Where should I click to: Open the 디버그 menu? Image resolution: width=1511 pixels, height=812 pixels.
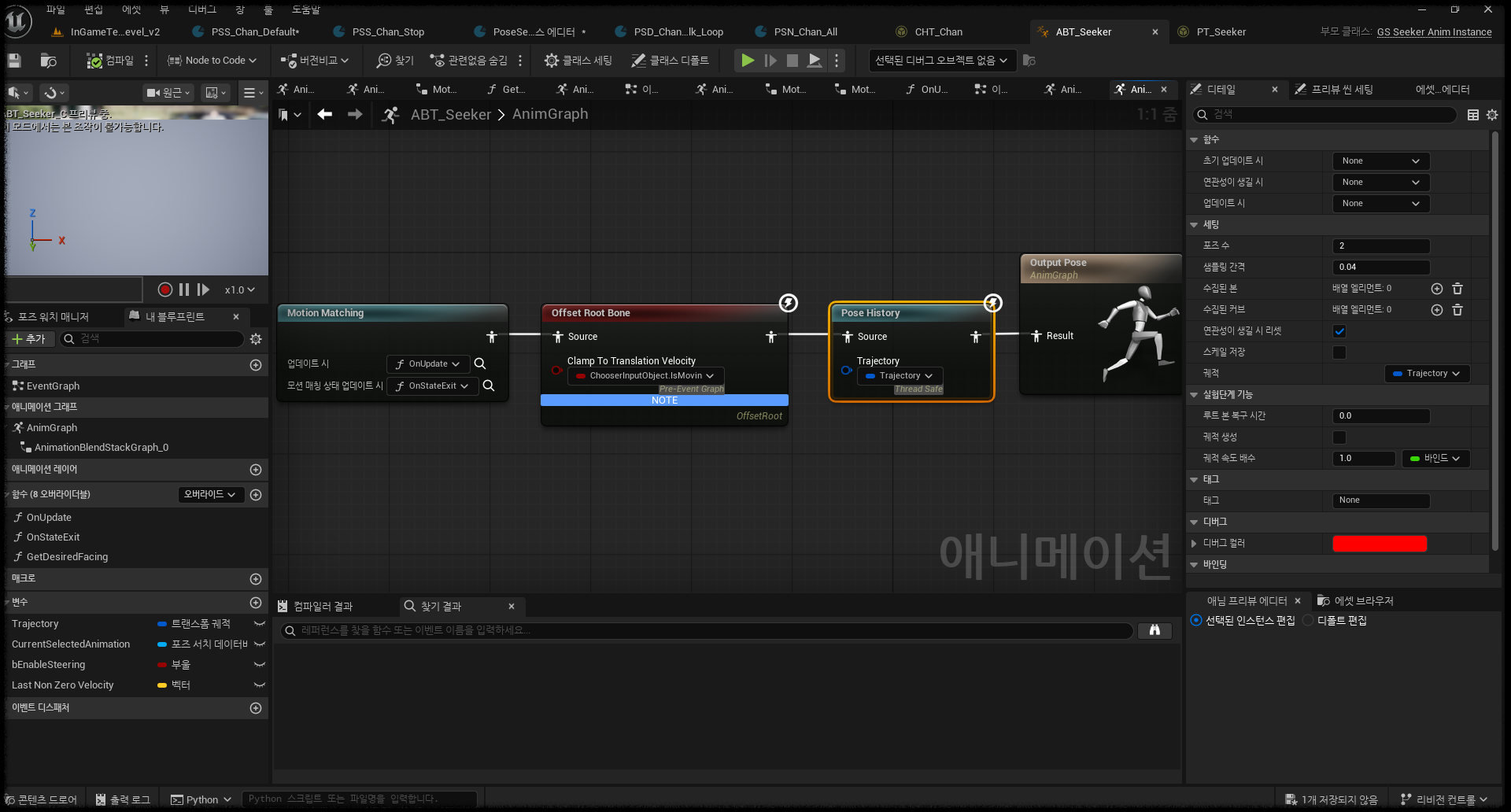(x=202, y=9)
